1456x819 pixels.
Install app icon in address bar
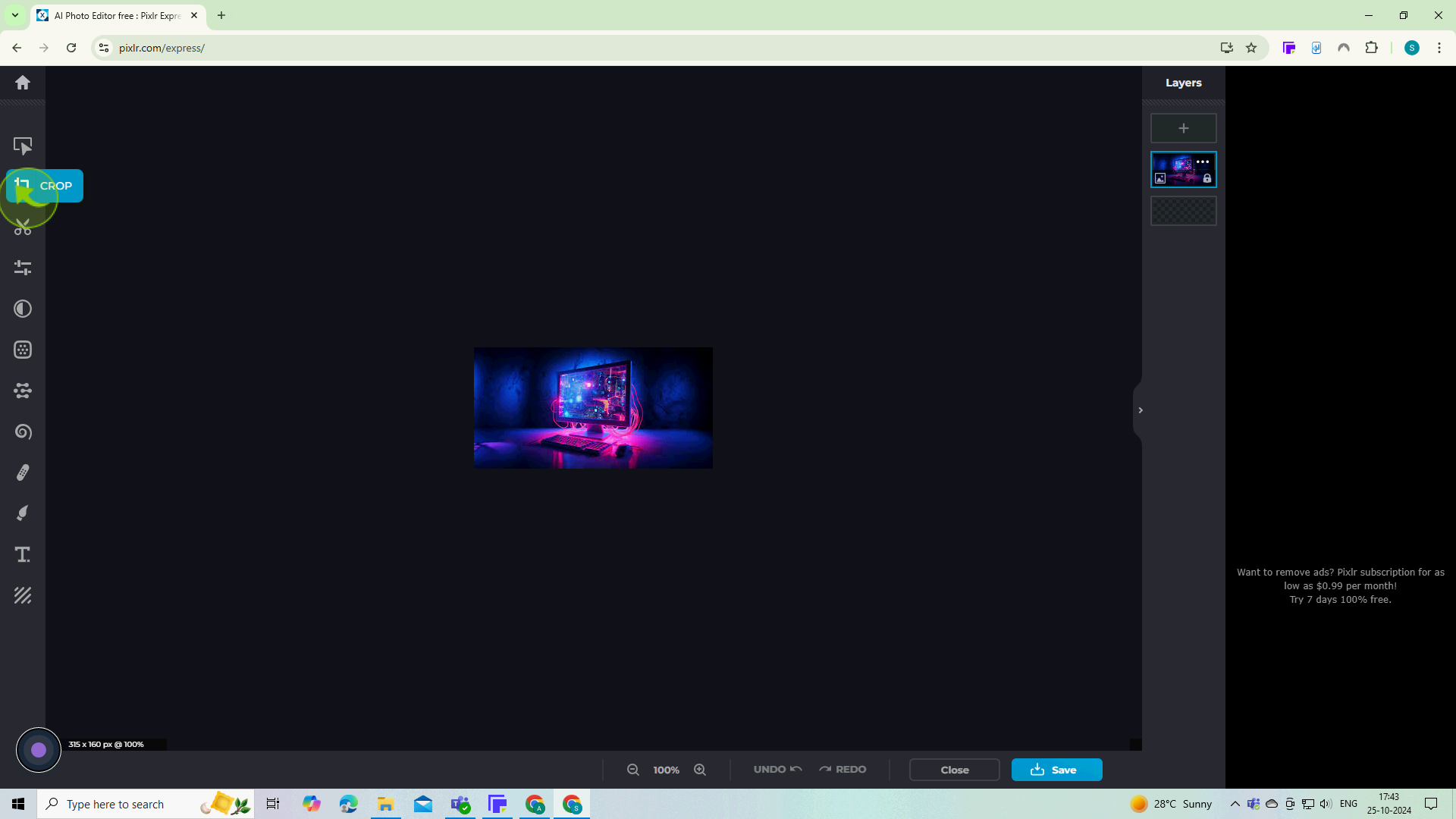click(x=1226, y=48)
